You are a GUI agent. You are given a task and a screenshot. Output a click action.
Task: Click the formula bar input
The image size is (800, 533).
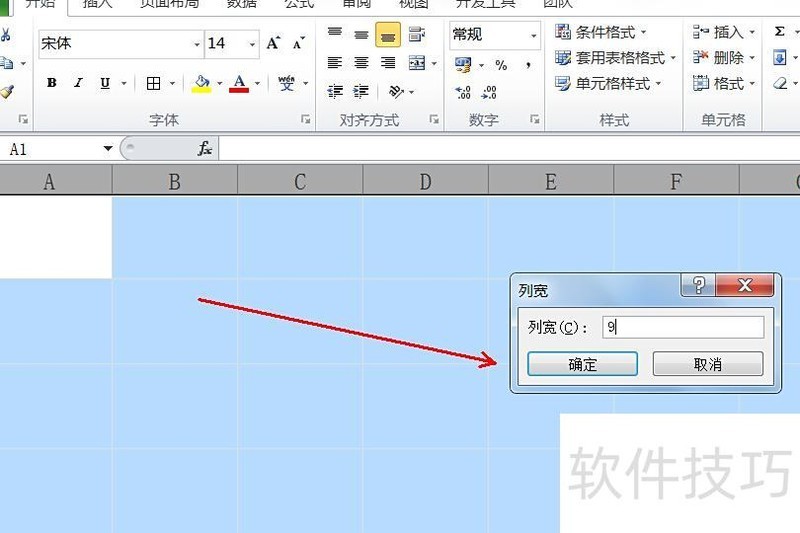point(509,149)
